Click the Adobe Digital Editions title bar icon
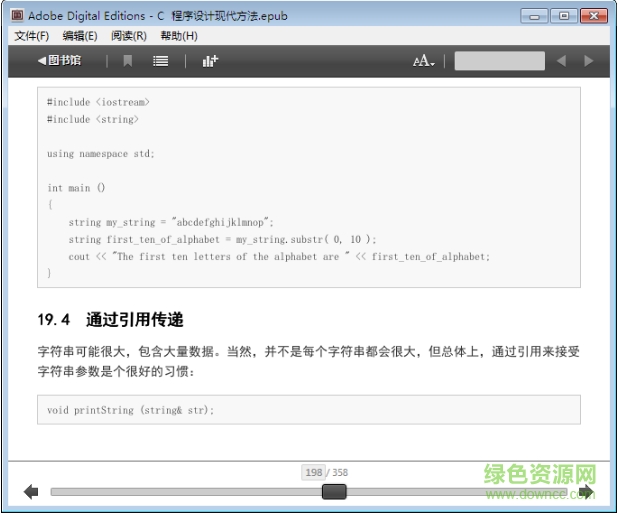The image size is (619, 513). coord(17,15)
